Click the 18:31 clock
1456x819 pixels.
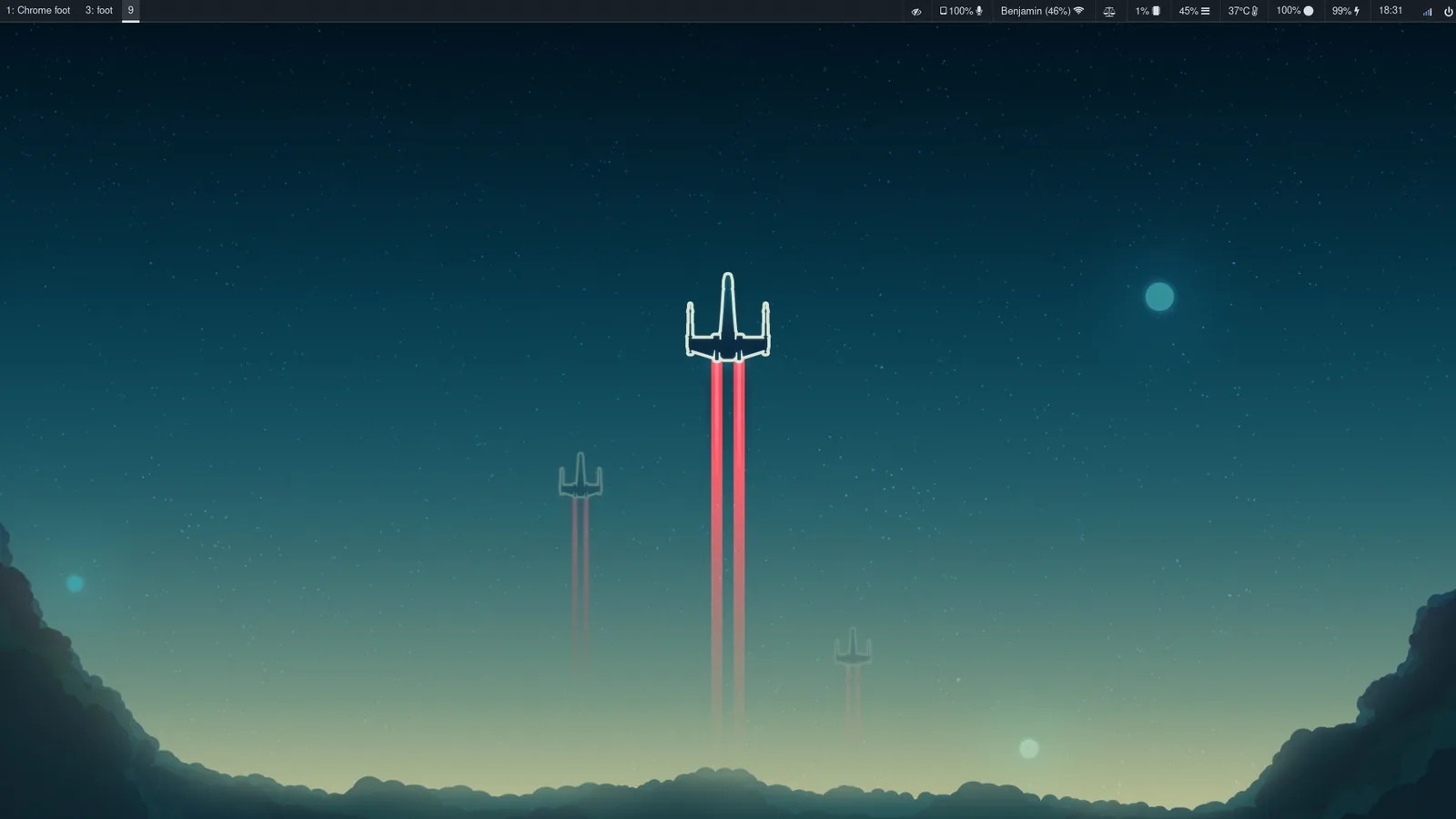(x=1390, y=11)
